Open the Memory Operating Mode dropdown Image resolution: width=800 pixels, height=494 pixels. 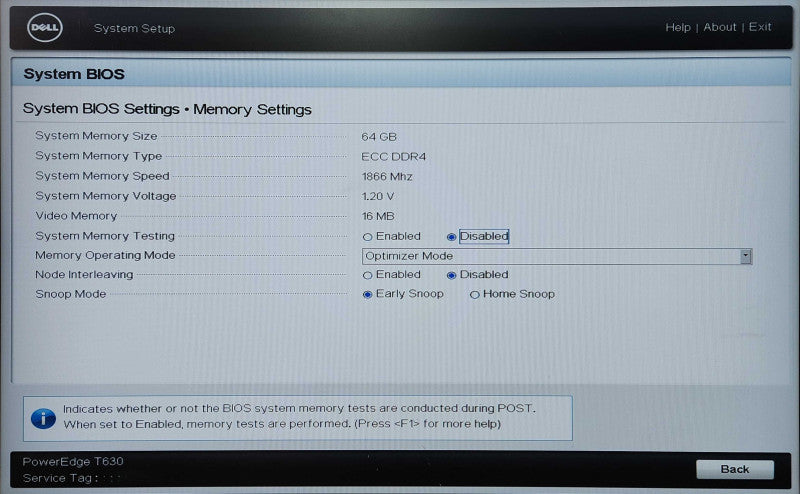pos(557,256)
